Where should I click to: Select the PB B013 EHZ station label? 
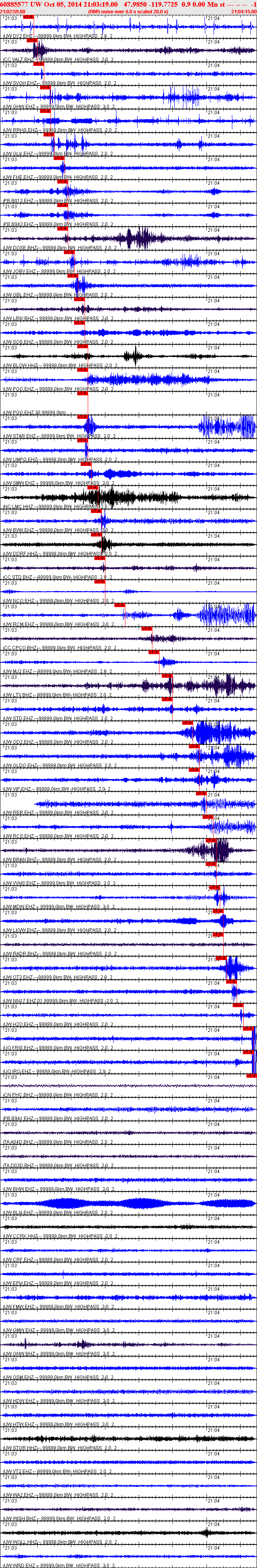pyautogui.click(x=58, y=201)
